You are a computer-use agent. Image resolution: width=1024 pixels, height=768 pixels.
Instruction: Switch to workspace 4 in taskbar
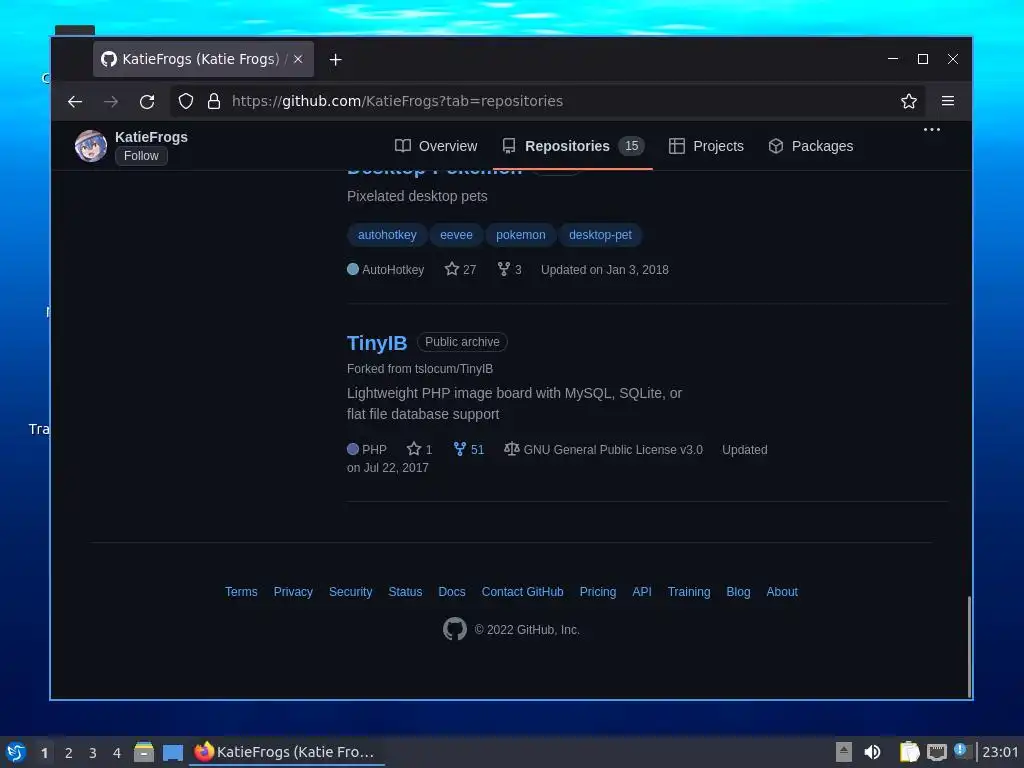click(117, 753)
